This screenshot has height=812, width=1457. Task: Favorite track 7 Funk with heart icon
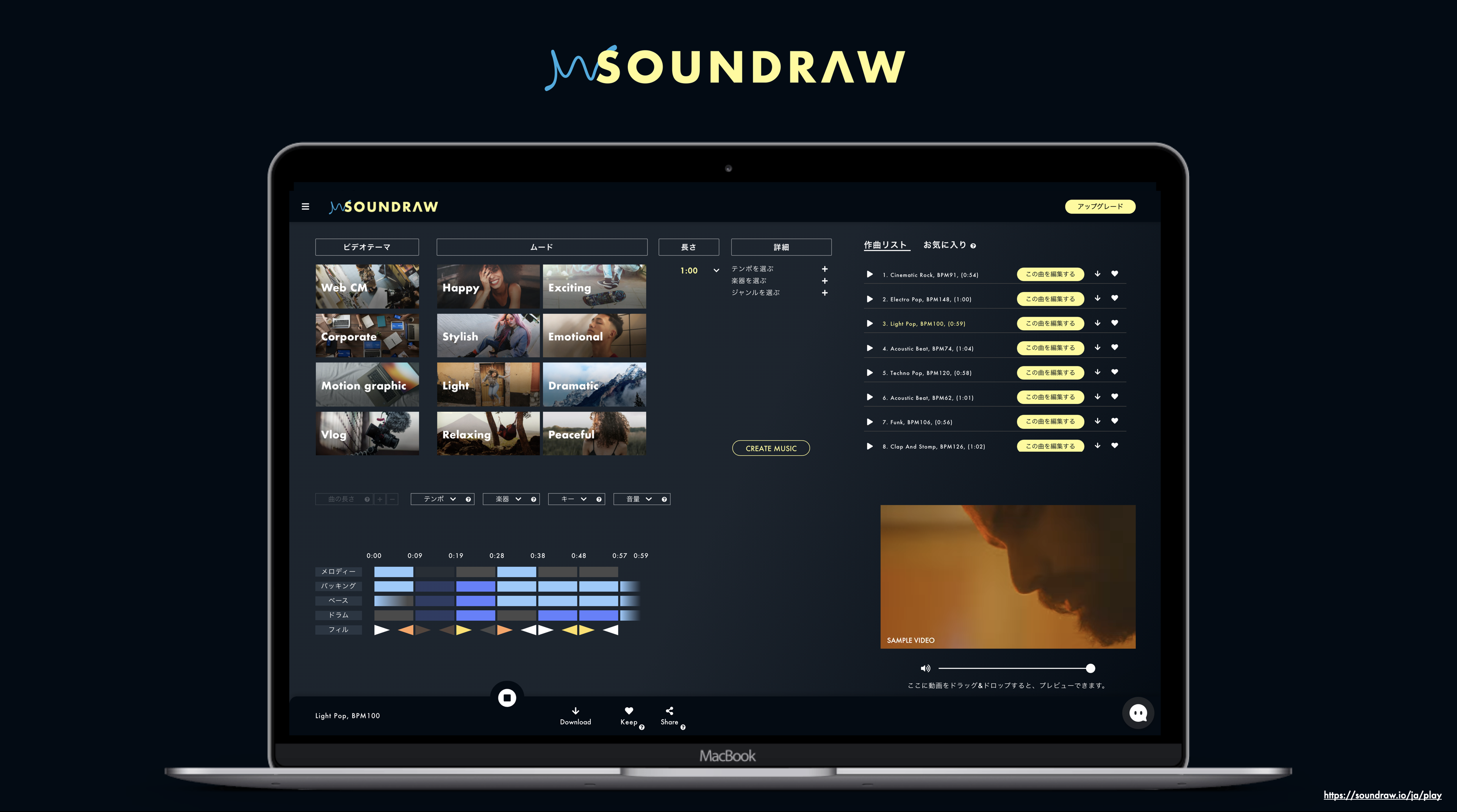pyautogui.click(x=1114, y=421)
